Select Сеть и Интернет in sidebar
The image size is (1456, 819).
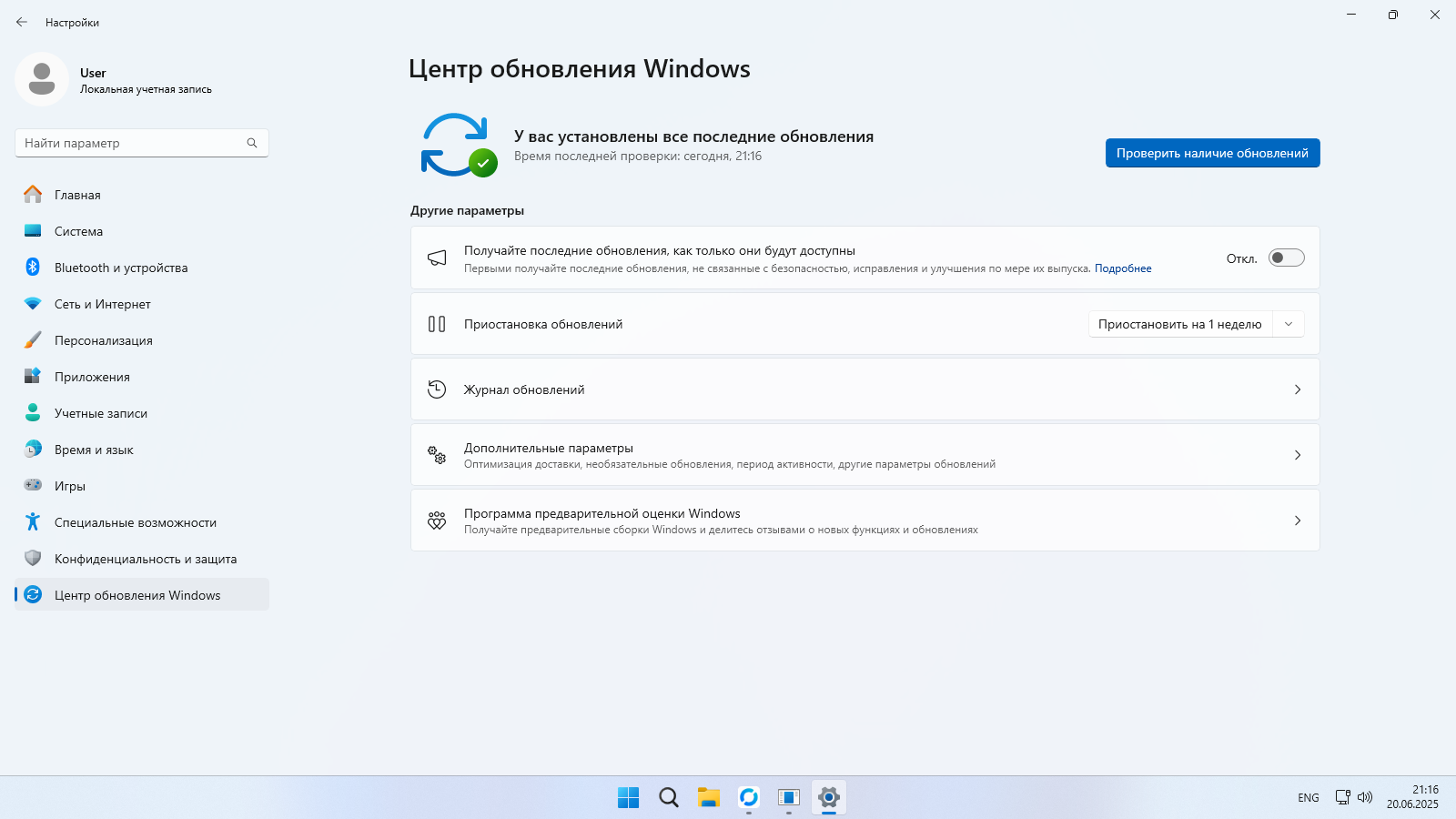[142, 304]
